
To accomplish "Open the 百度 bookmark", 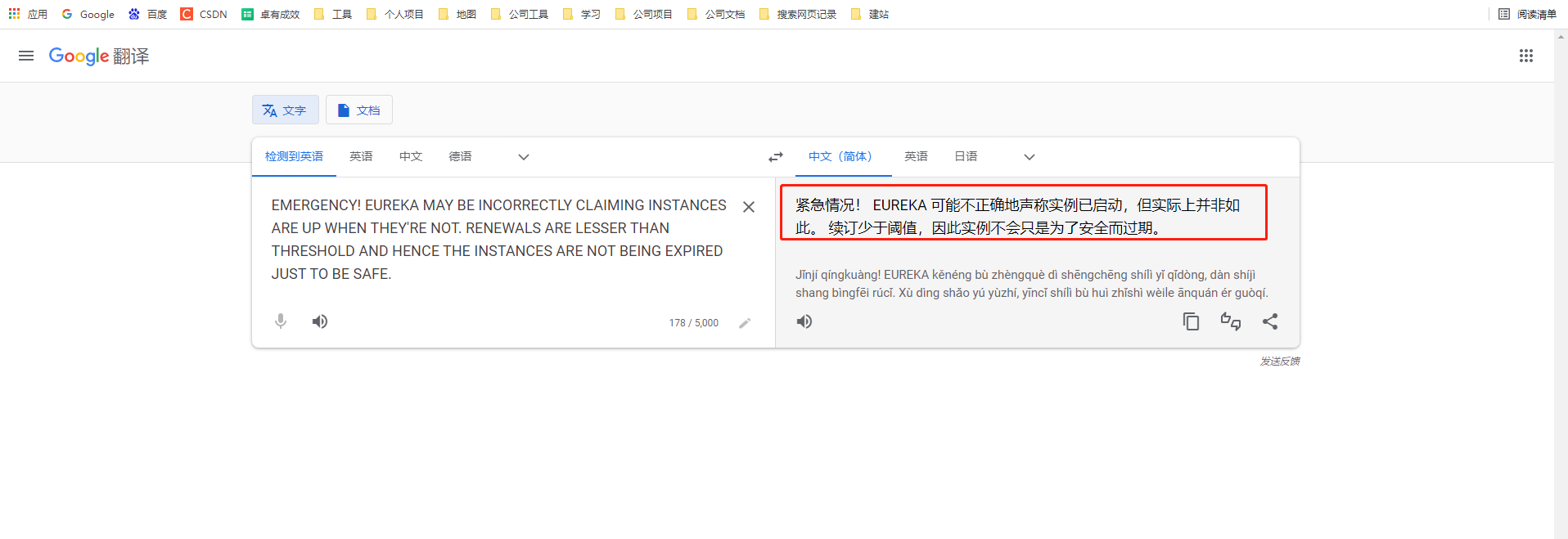I will 147,14.
